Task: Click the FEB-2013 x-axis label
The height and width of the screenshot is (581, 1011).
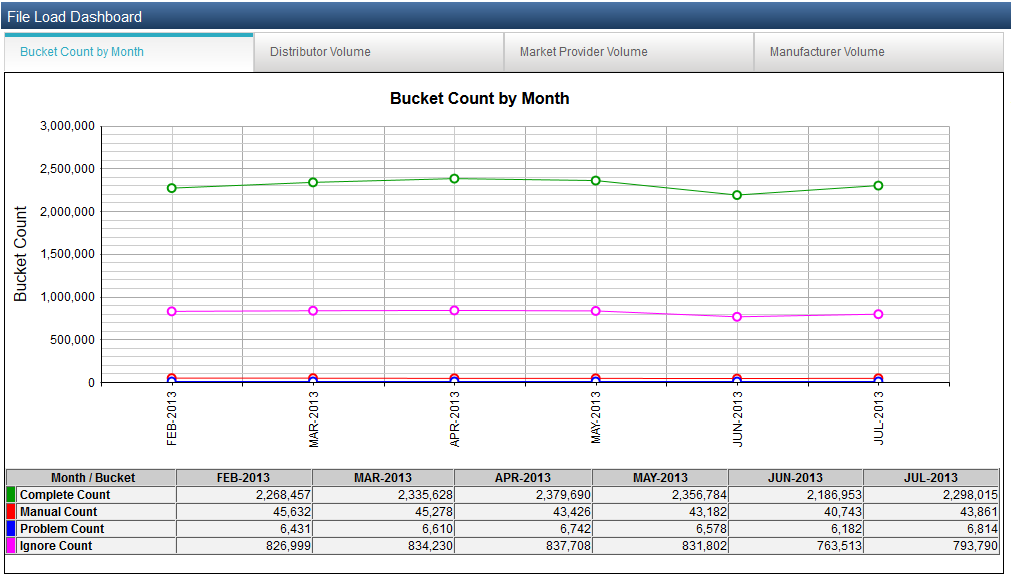Action: click(x=172, y=419)
